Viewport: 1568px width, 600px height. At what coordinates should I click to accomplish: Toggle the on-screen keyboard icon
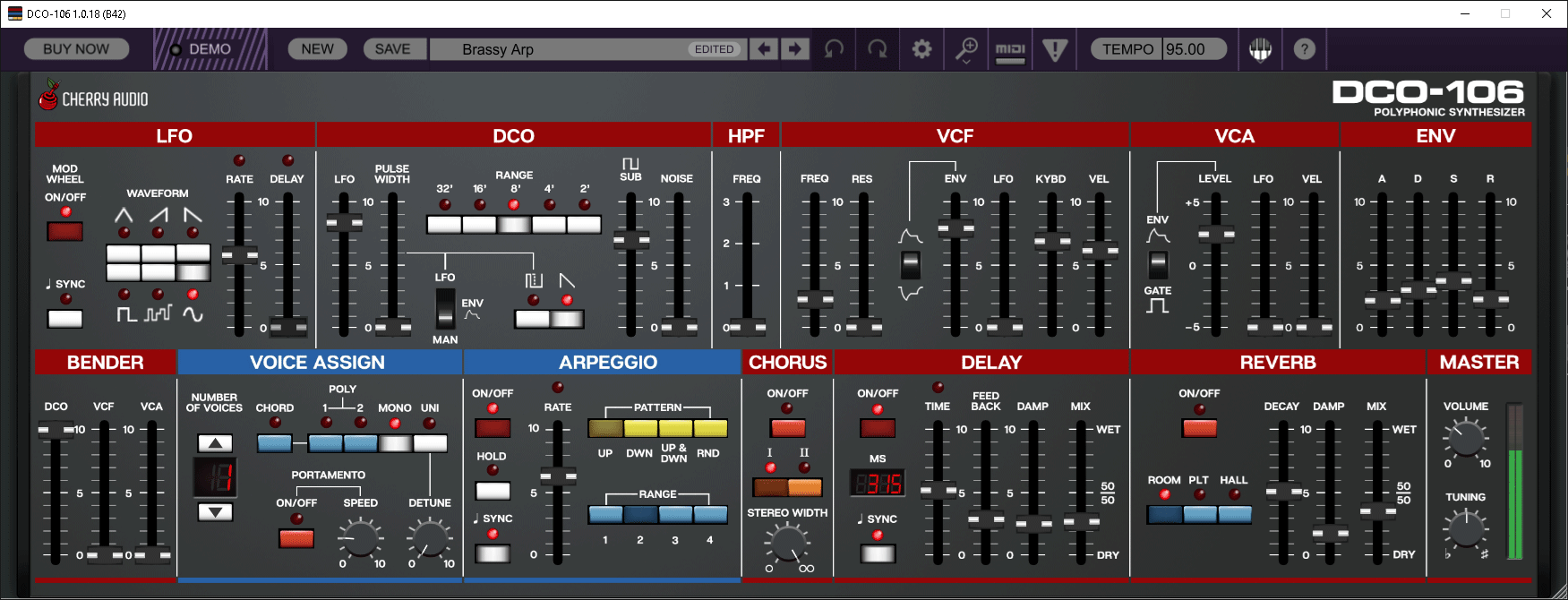tap(1261, 49)
